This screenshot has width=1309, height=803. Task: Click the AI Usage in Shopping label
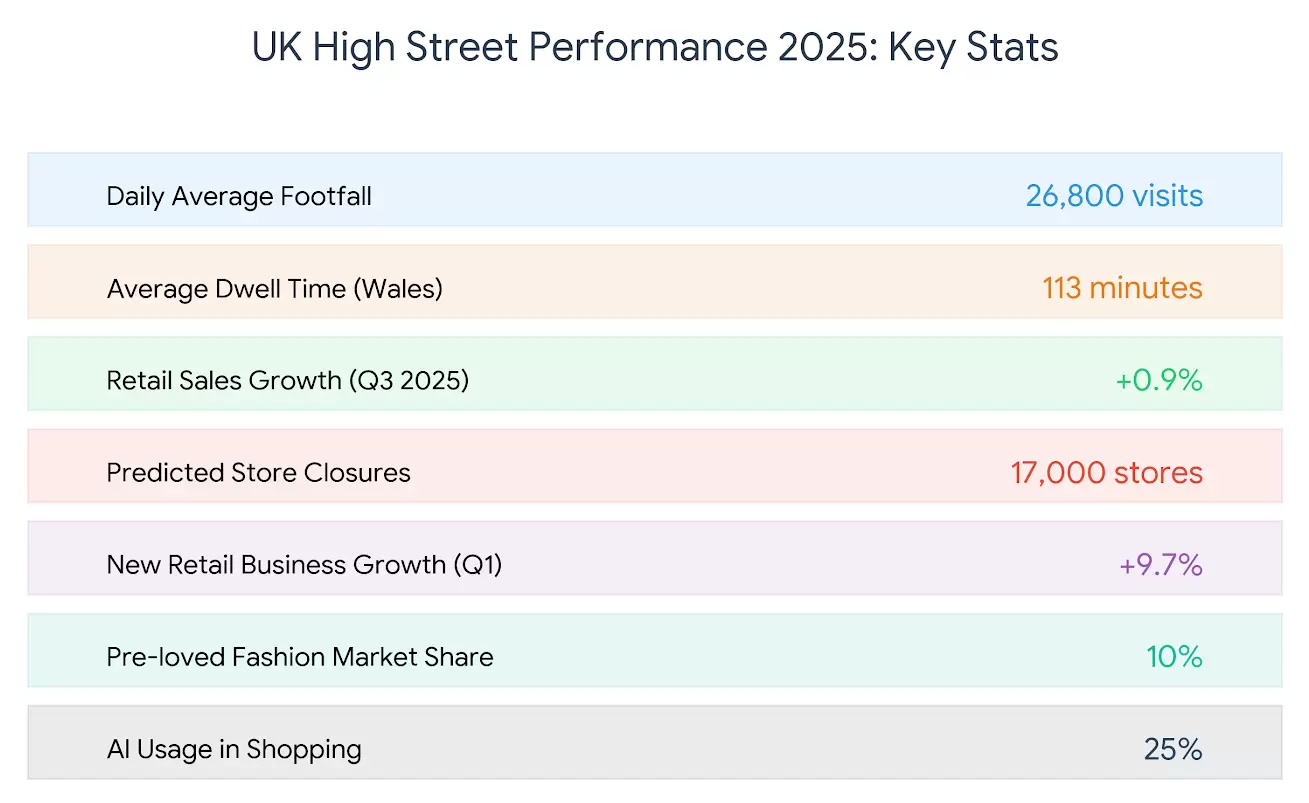pyautogui.click(x=234, y=749)
